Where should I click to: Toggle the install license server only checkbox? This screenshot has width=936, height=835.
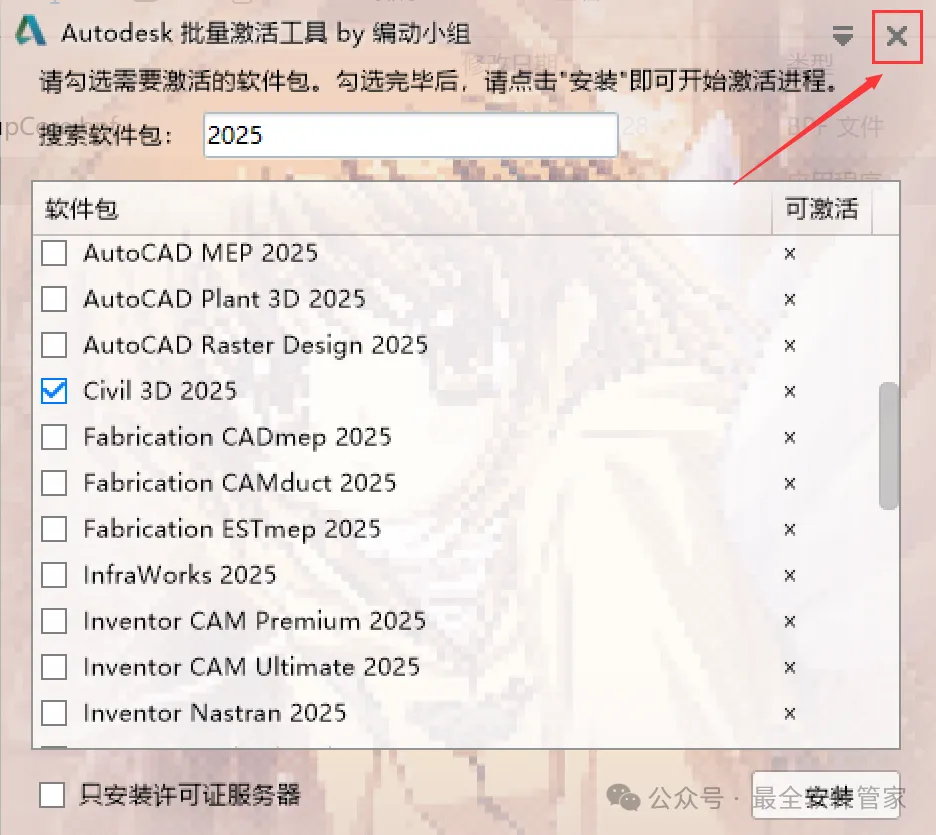tap(52, 795)
